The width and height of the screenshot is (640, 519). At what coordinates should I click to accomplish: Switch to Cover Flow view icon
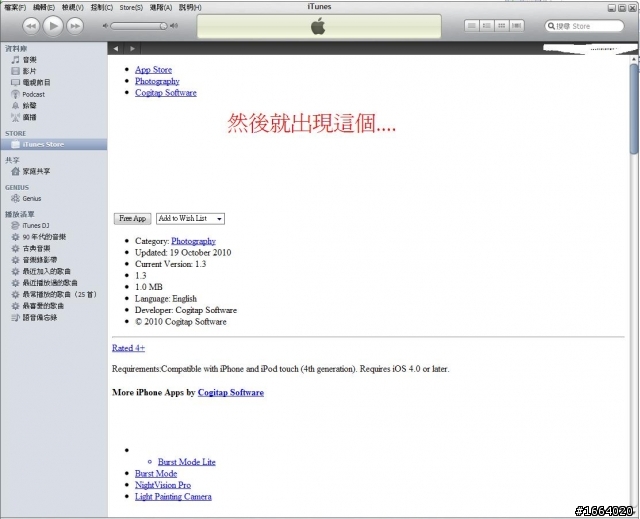[x=517, y=26]
